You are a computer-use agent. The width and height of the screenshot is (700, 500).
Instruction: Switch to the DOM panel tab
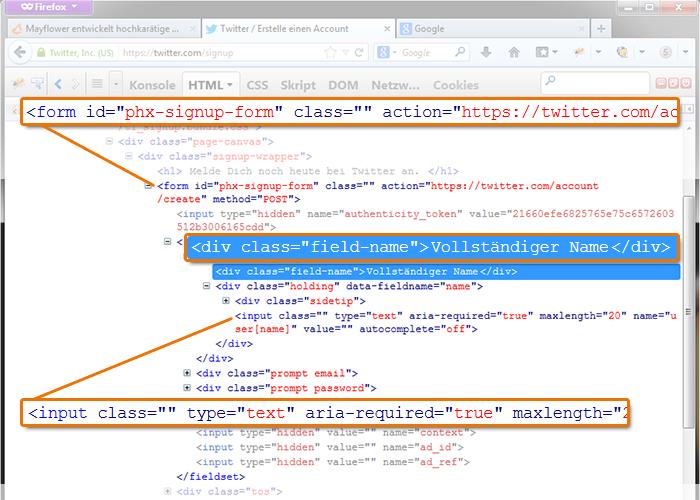(343, 85)
